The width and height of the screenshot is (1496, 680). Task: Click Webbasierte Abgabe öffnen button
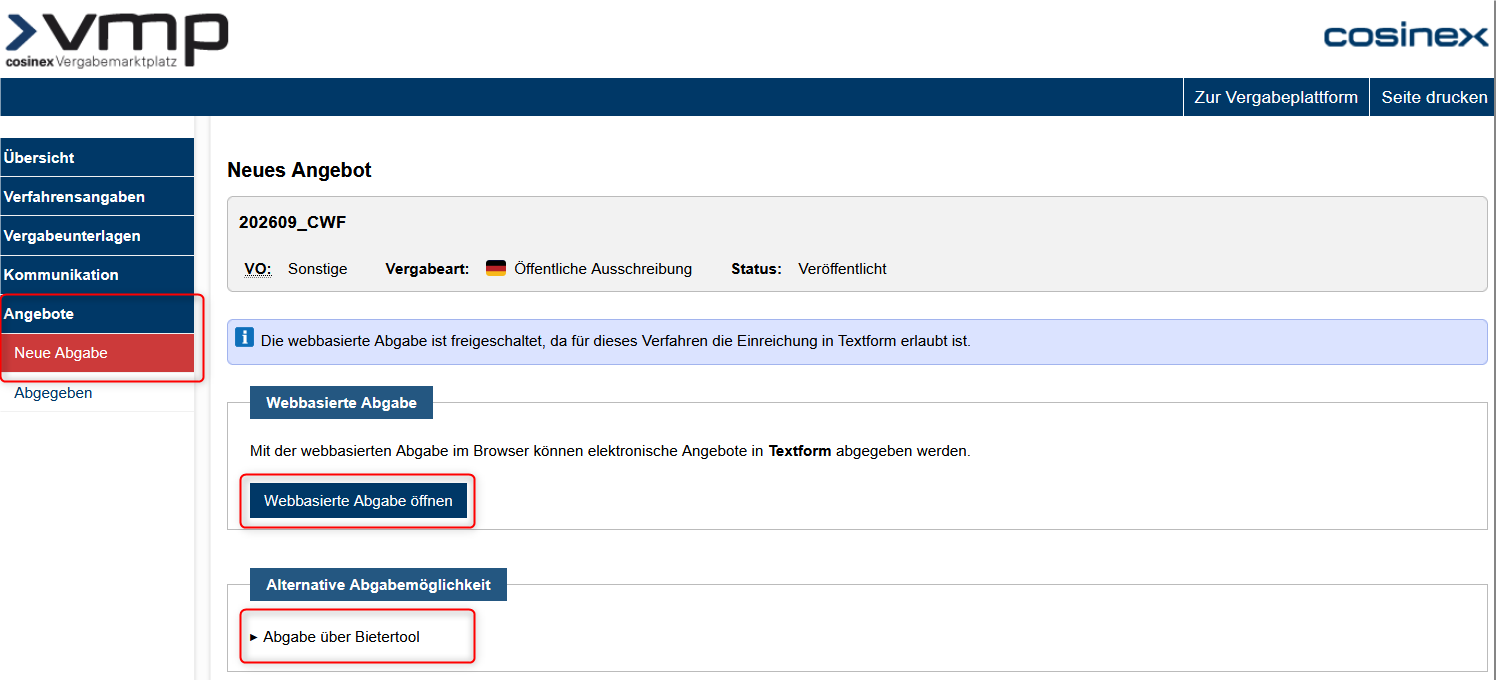point(358,501)
